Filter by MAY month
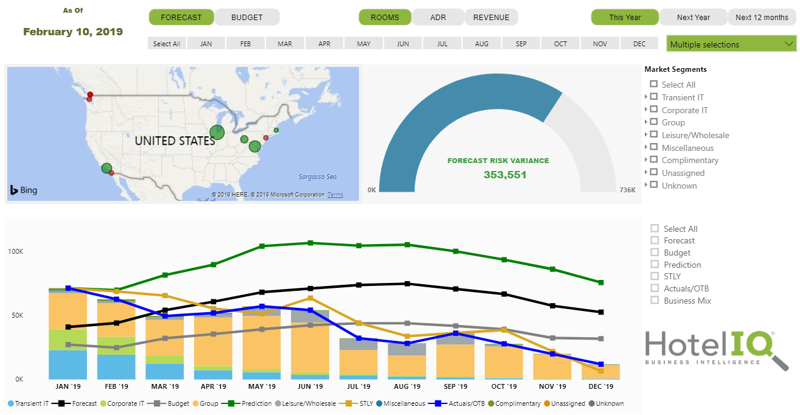Screen dimensions: 800x415 [364, 44]
